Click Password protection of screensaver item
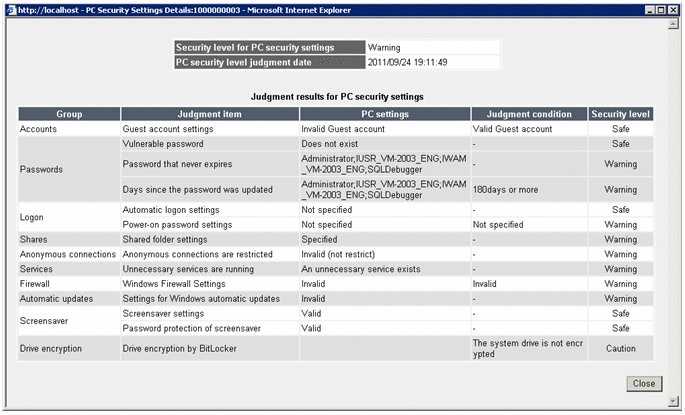685x415 pixels. [210, 329]
